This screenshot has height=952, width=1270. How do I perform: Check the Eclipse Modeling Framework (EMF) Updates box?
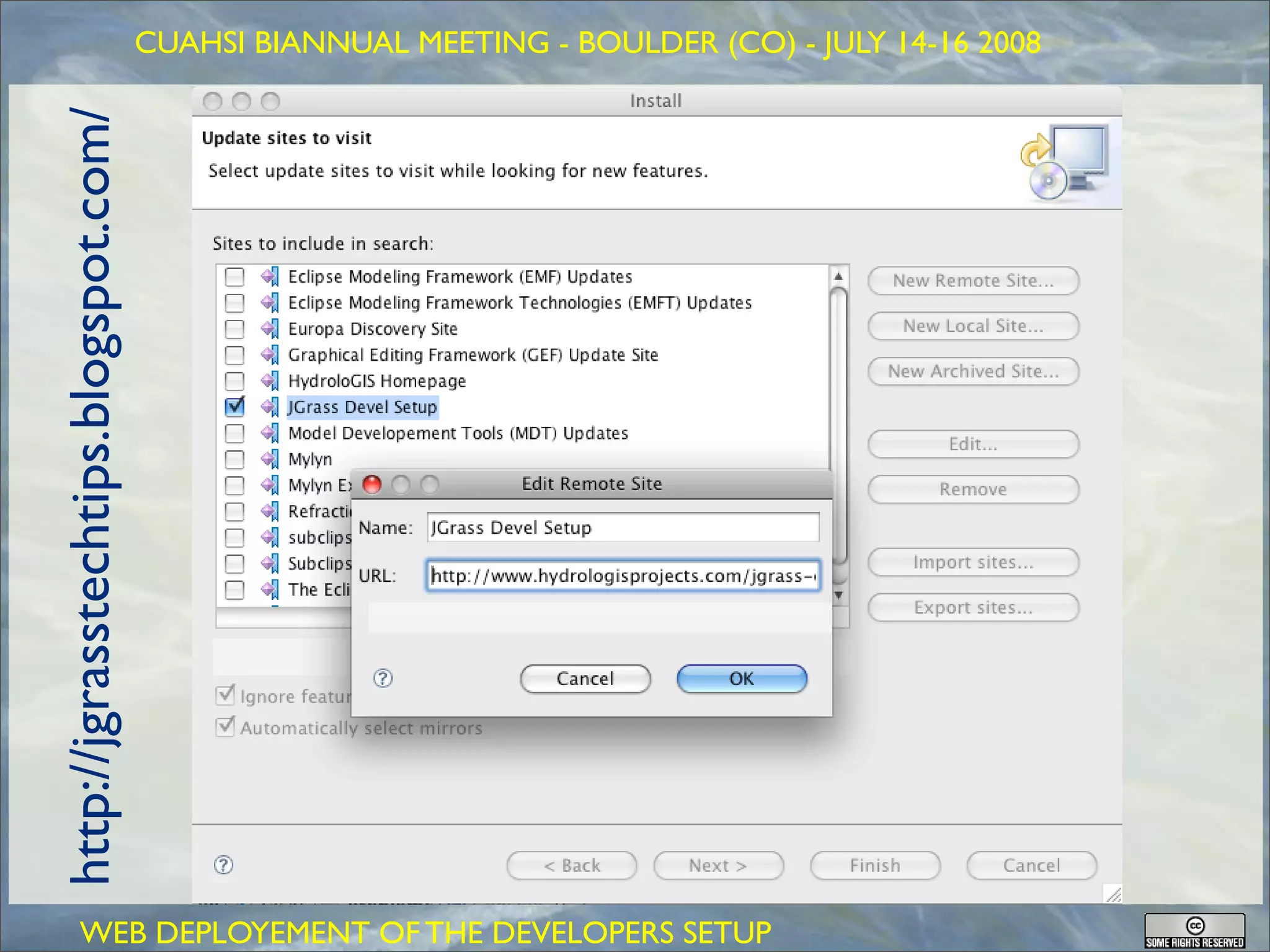click(x=235, y=276)
